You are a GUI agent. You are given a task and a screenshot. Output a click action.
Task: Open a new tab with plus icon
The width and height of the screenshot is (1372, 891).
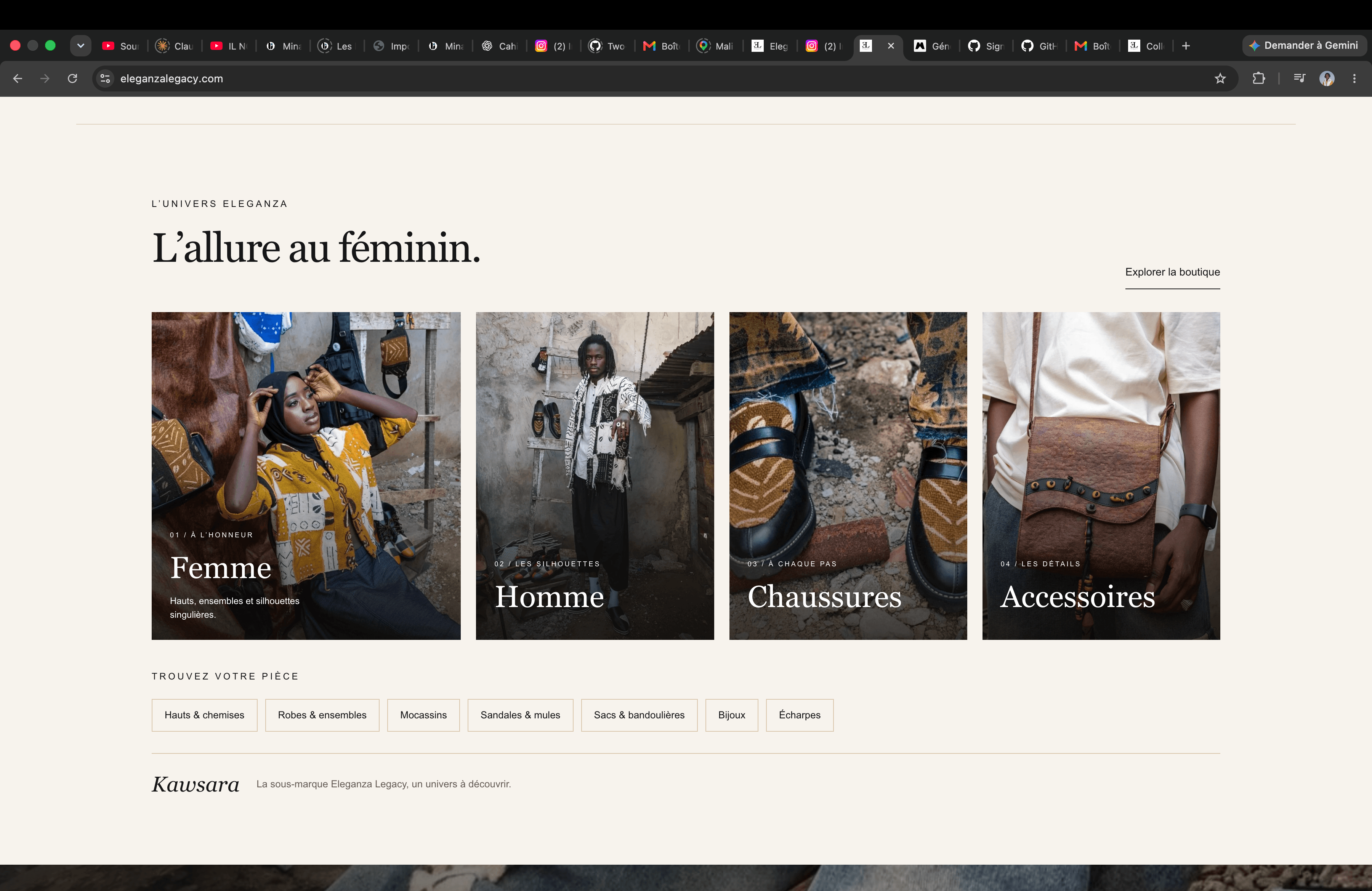(x=1186, y=46)
